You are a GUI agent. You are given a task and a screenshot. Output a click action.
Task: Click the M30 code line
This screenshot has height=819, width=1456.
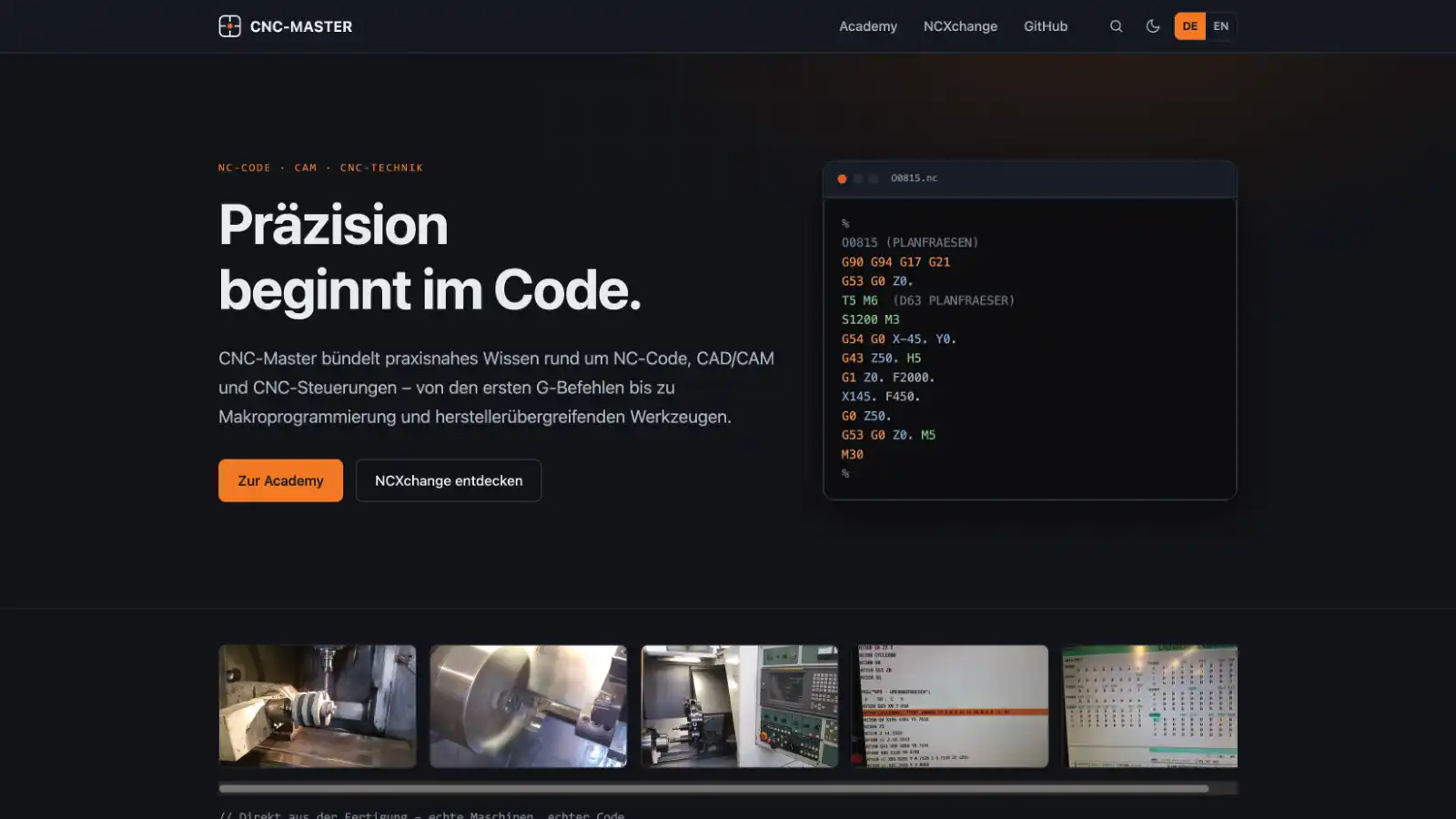pyautogui.click(x=852, y=454)
